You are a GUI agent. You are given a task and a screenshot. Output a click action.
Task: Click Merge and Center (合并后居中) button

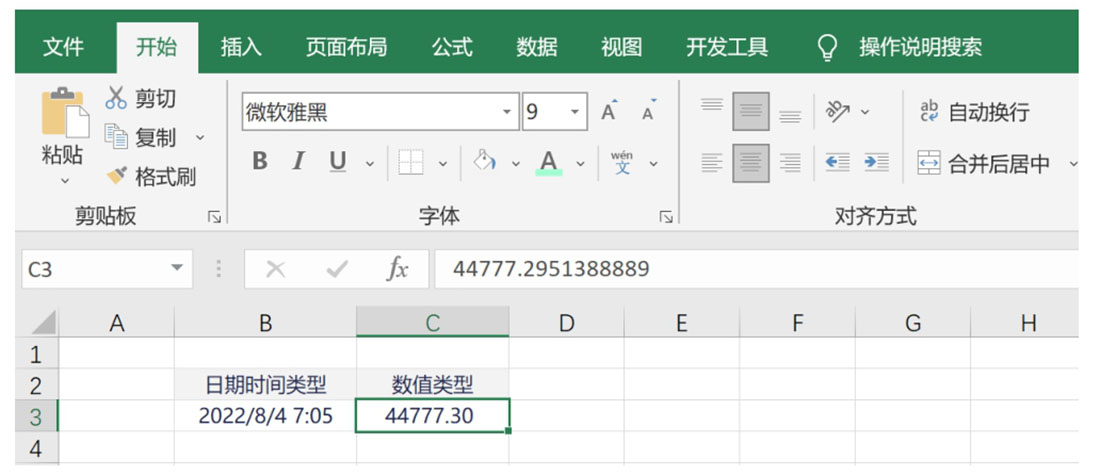tap(984, 163)
